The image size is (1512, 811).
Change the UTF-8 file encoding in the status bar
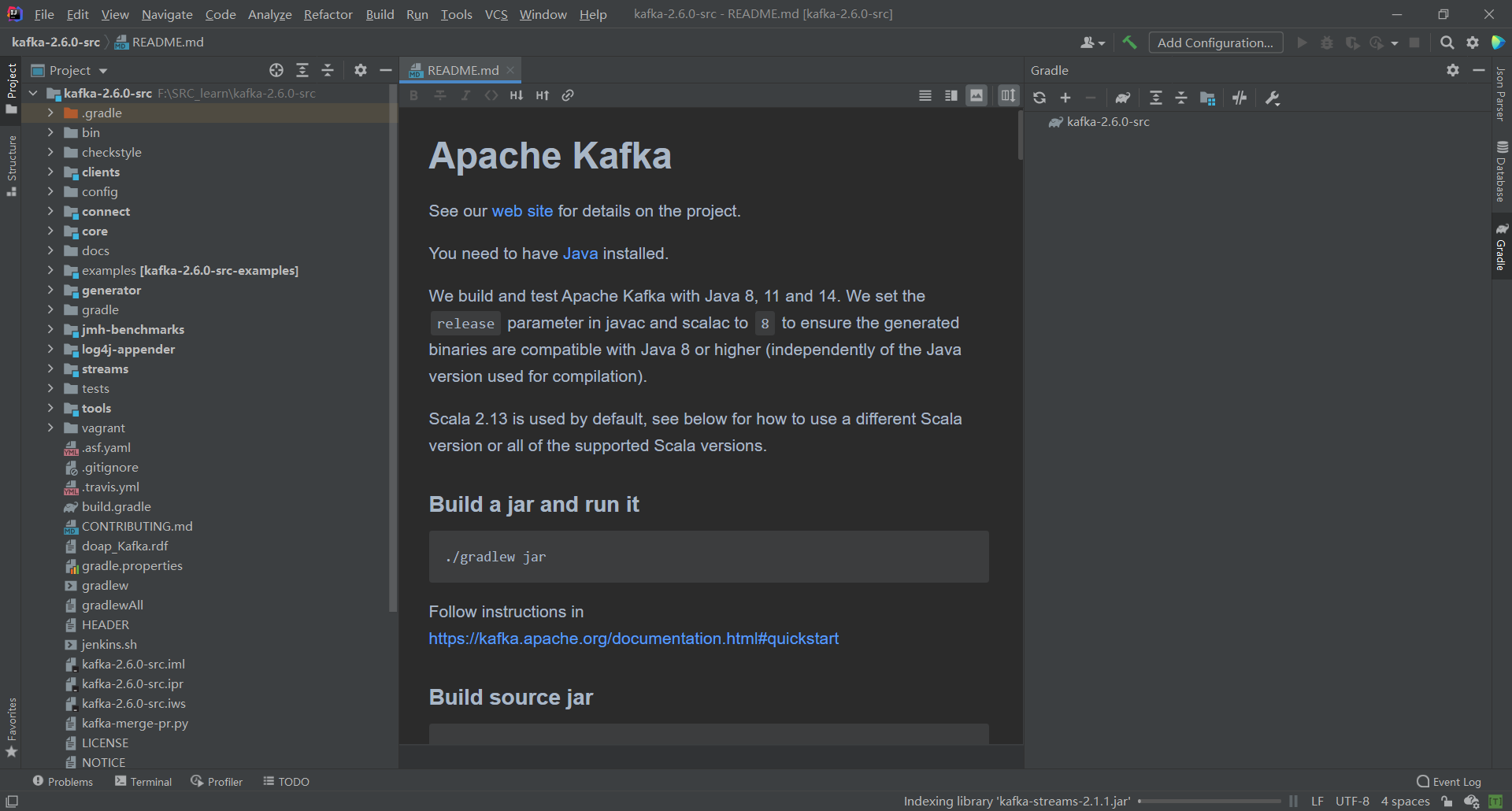[x=1352, y=801]
